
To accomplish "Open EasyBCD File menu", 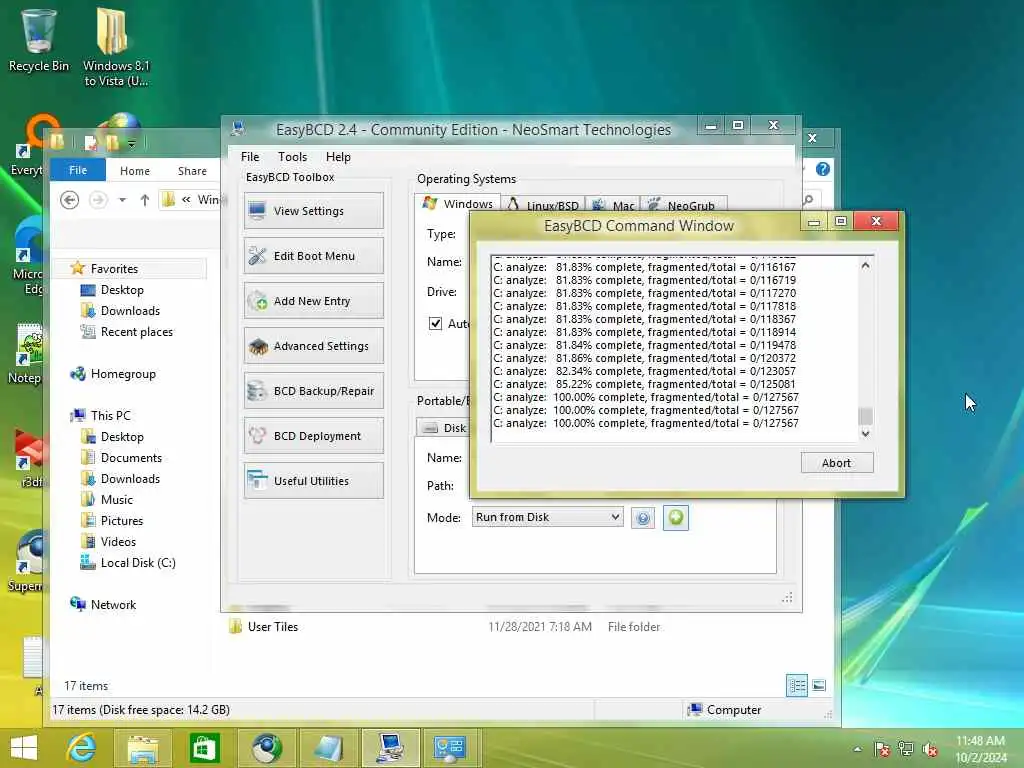I will tap(249, 157).
